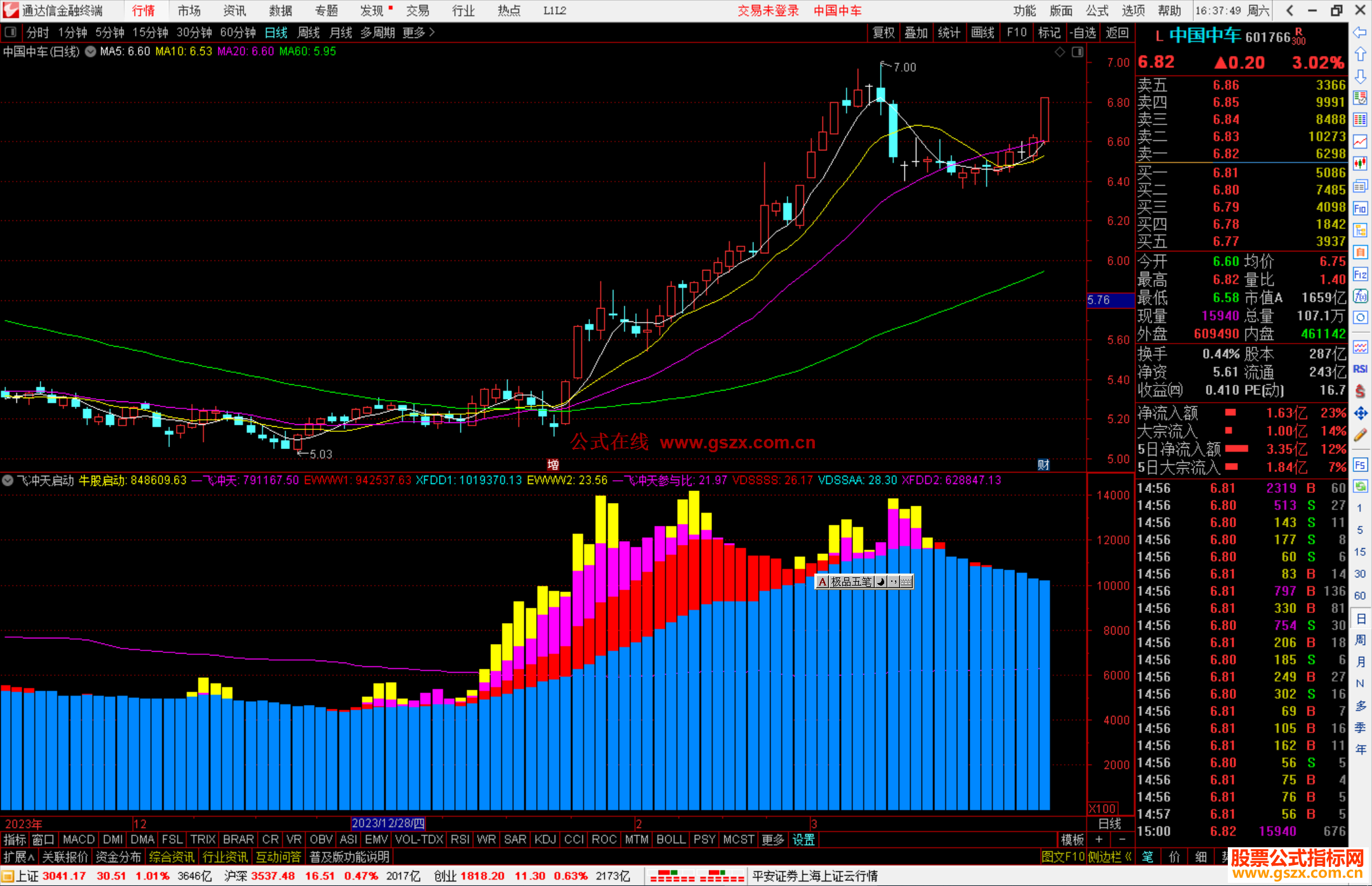Click the plus zoom button beside 模板
Viewport: 1372px width, 886px height.
[x=1099, y=840]
